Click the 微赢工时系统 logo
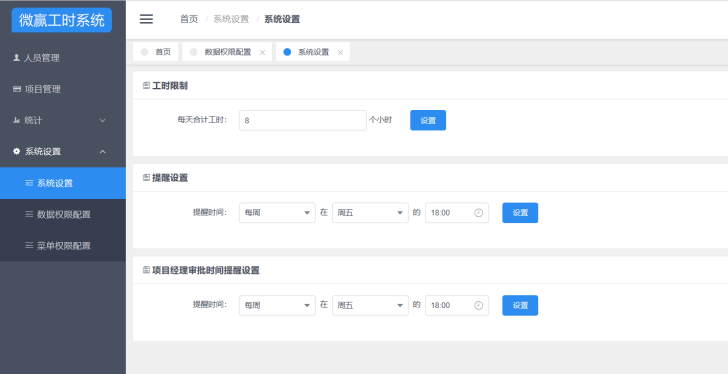The image size is (728, 374). pyautogui.click(x=62, y=20)
